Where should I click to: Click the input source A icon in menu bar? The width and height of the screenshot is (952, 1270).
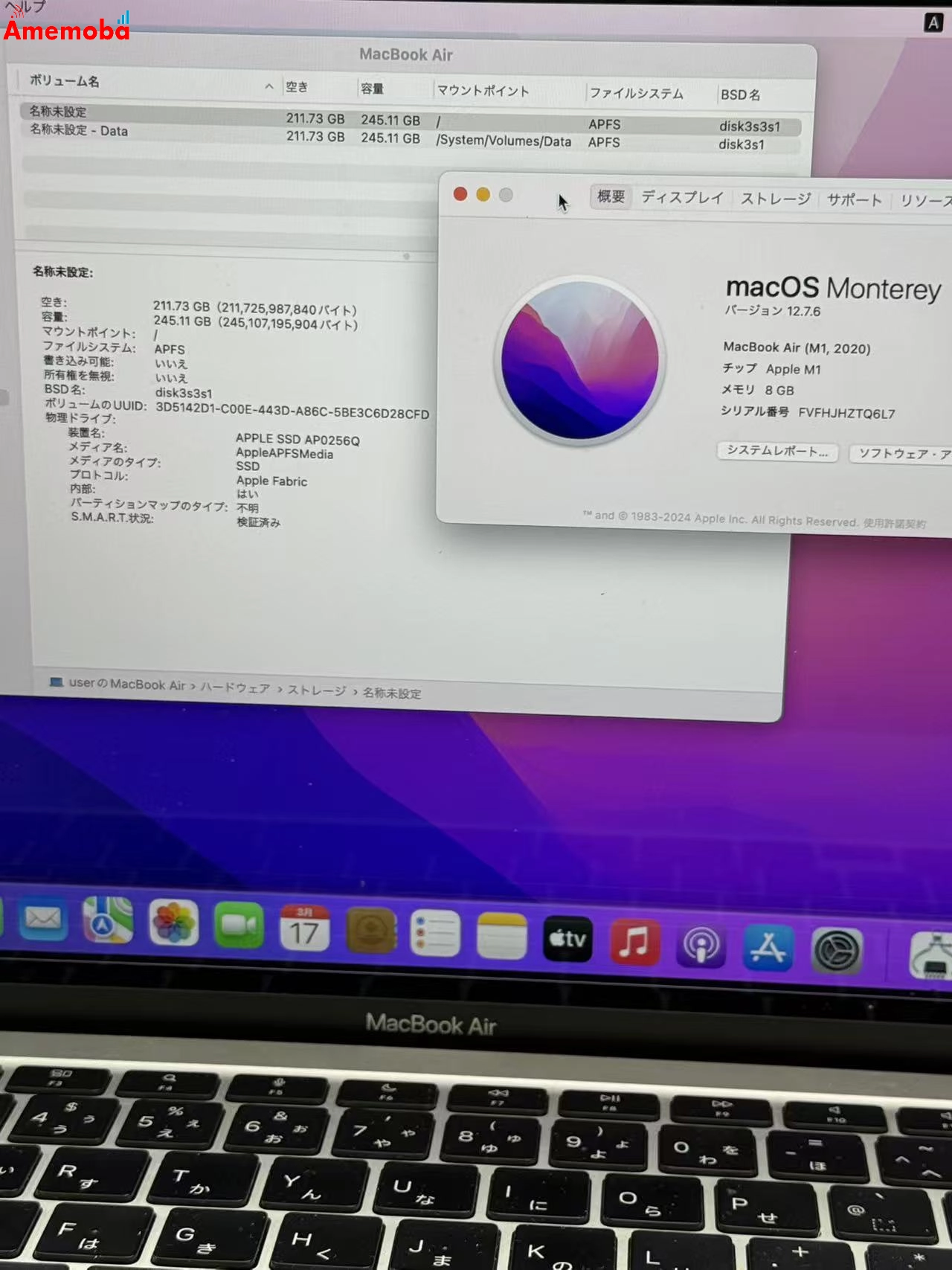pos(933,22)
